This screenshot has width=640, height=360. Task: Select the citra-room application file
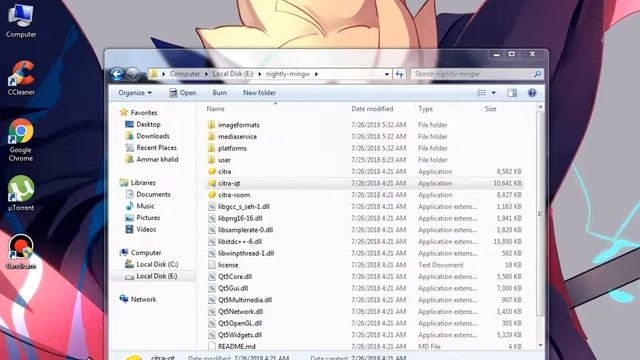(364, 195)
